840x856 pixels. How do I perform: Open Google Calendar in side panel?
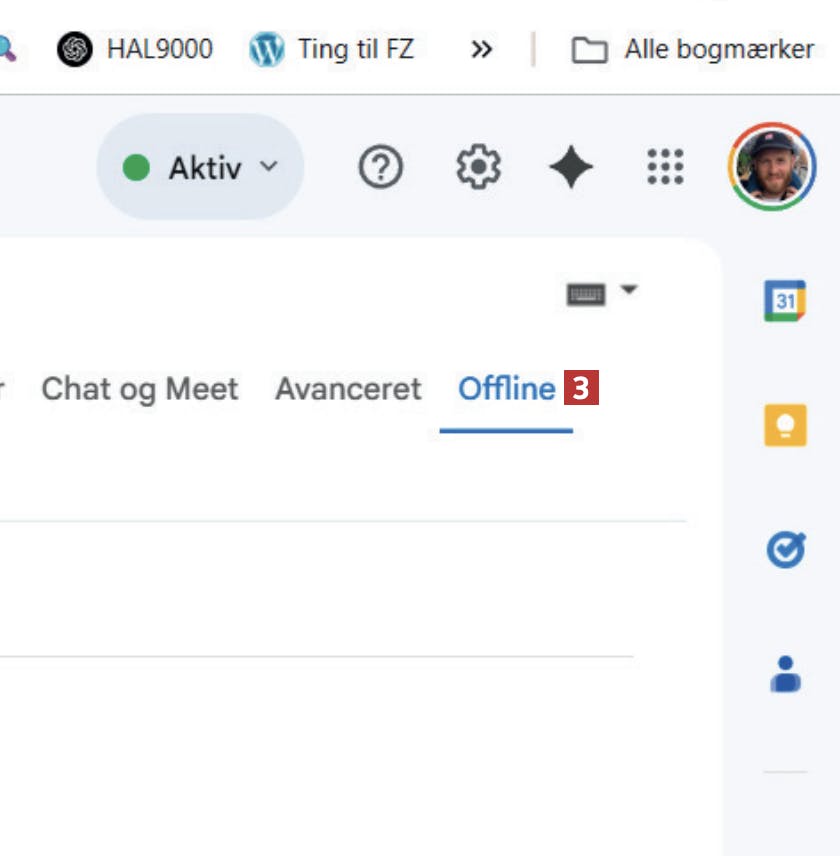point(785,300)
